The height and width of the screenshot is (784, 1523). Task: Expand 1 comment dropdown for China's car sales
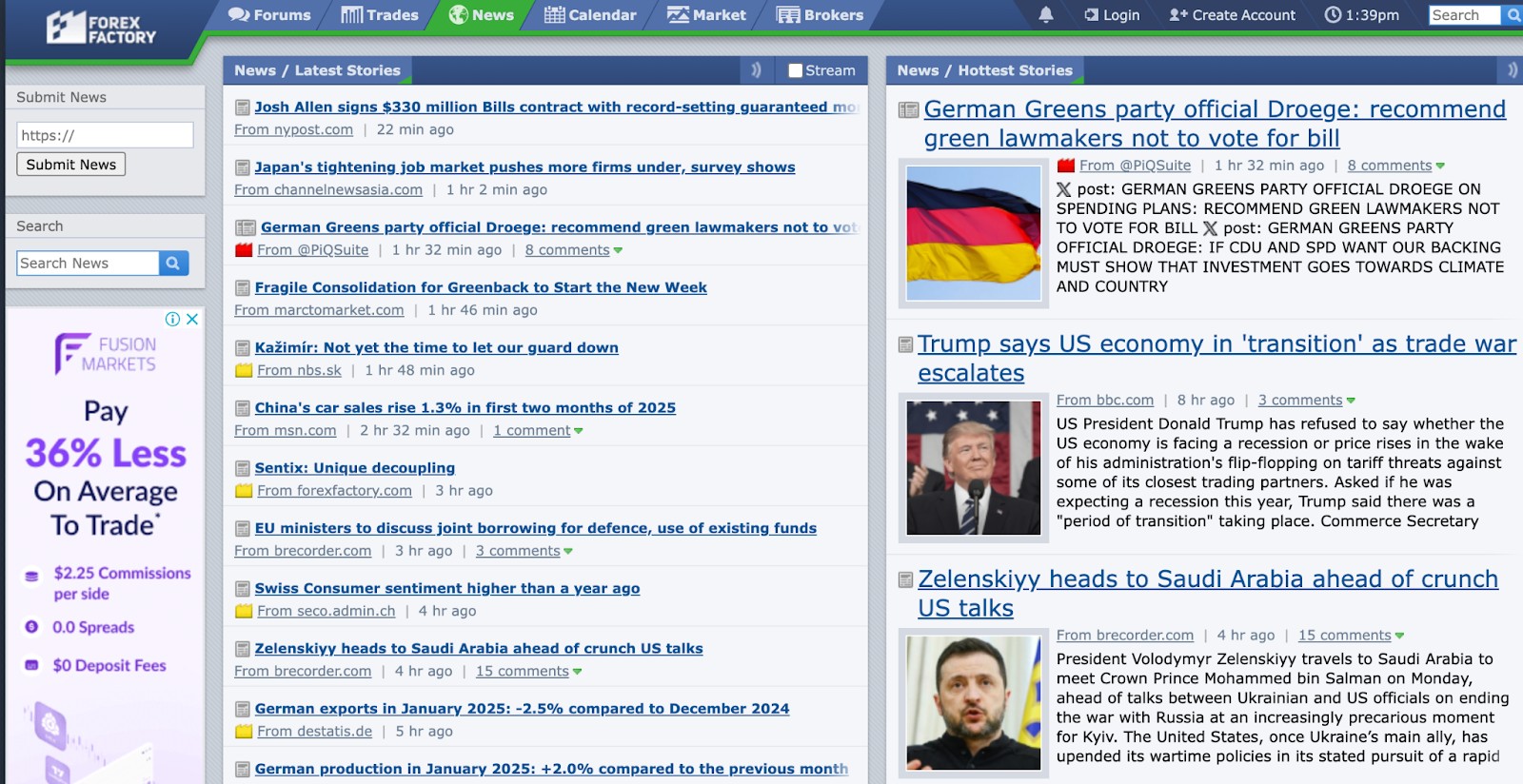[x=579, y=431]
